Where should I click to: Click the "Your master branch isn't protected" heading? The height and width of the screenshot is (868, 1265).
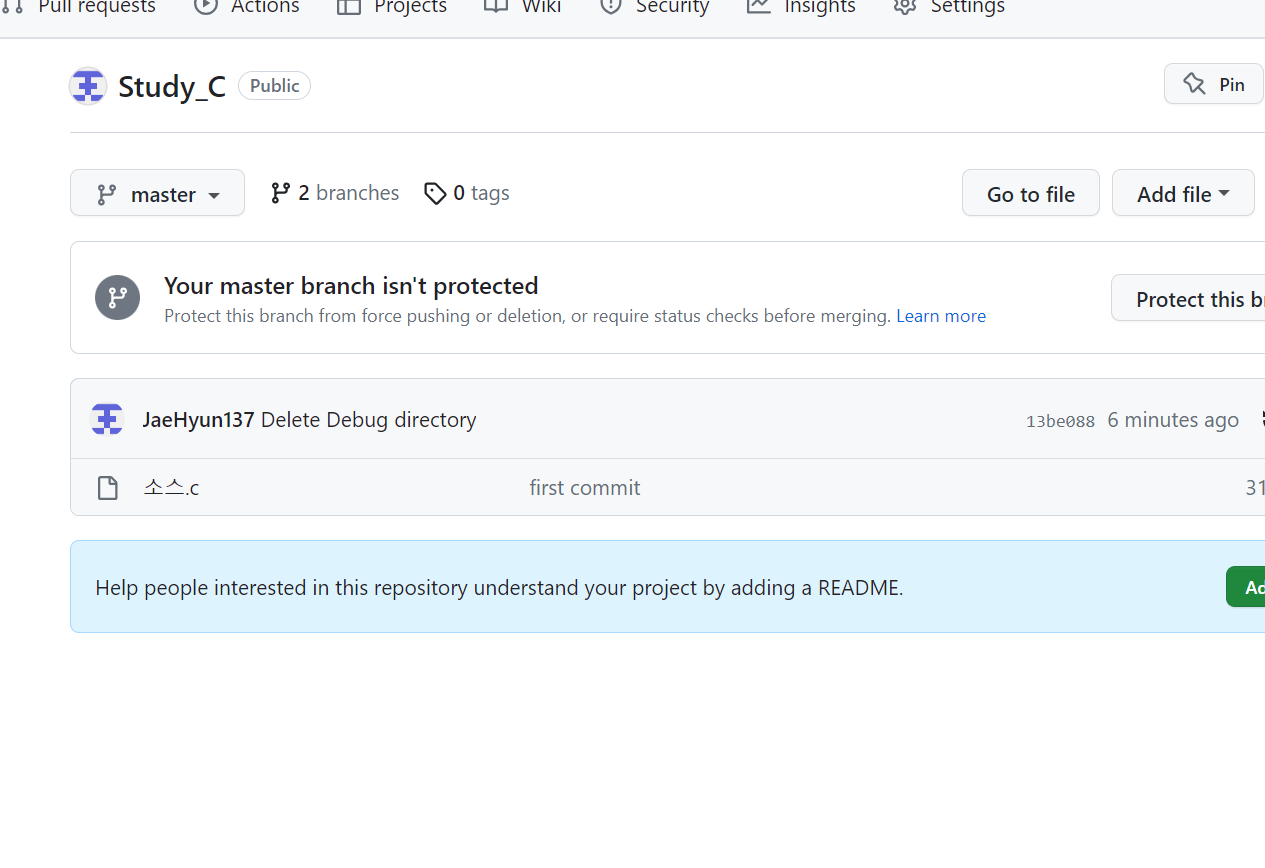[351, 286]
